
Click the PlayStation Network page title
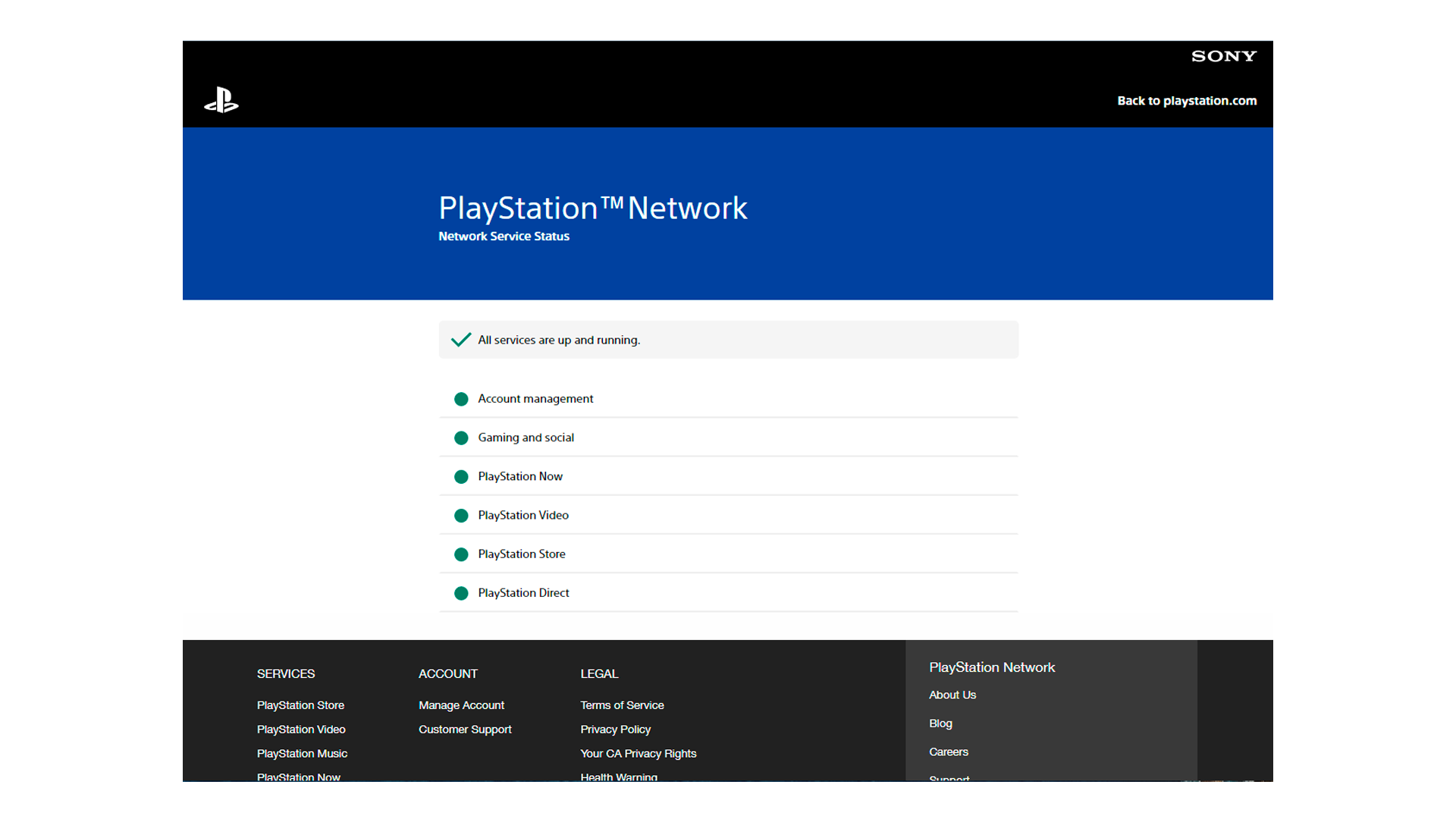click(x=593, y=208)
